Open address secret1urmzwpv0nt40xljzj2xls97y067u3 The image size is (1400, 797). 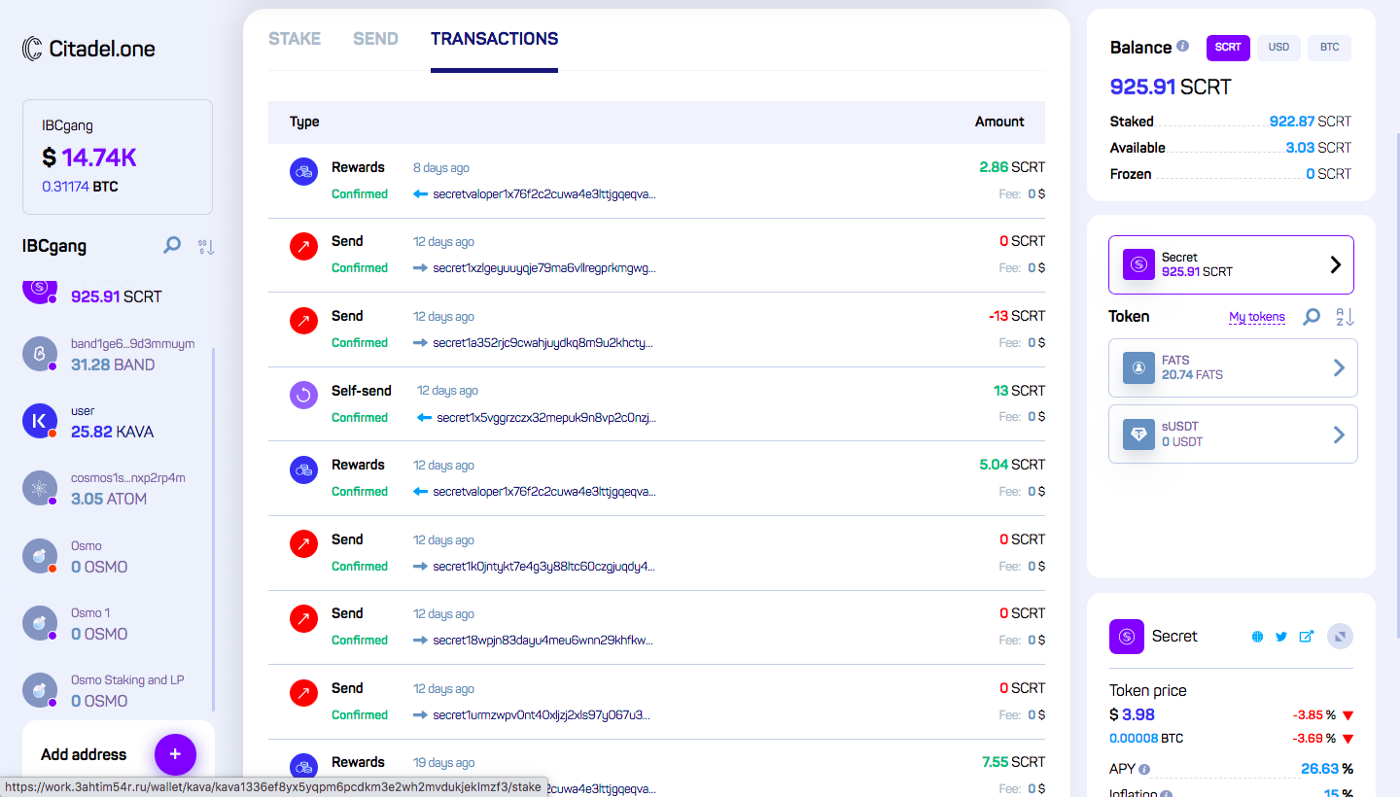point(541,715)
